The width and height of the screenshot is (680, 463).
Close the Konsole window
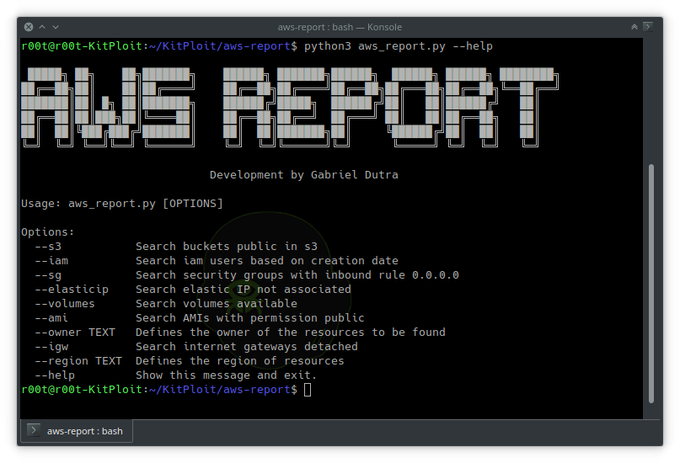pyautogui.click(x=29, y=27)
